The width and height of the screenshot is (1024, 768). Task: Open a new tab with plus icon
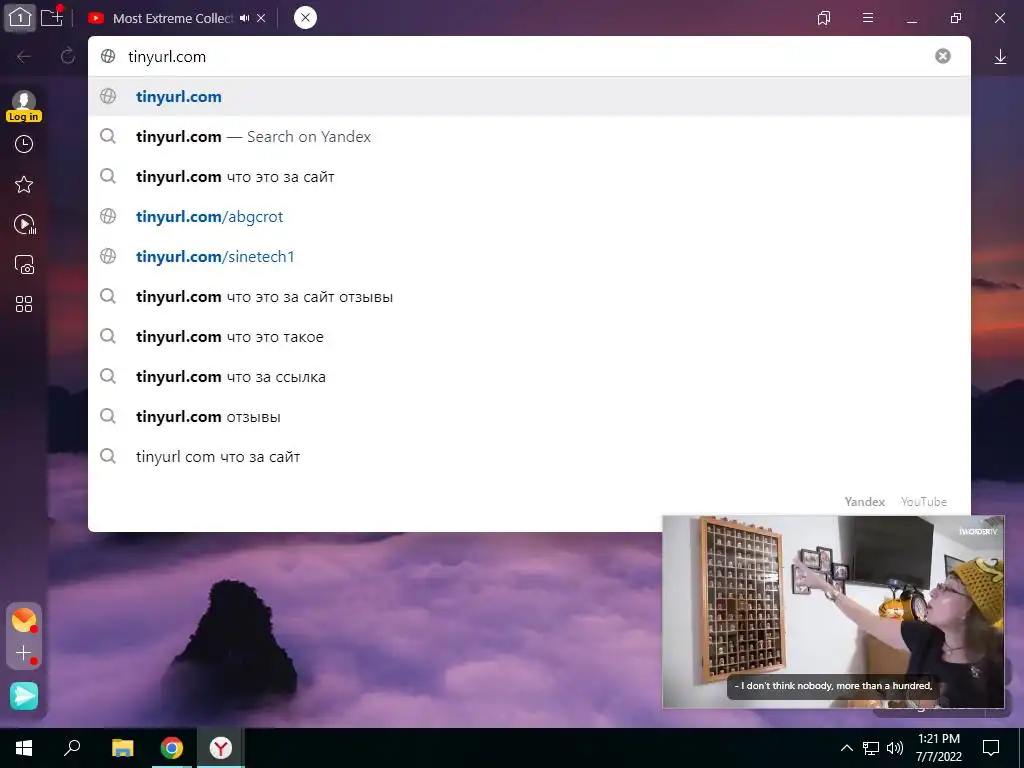pyautogui.click(x=52, y=18)
